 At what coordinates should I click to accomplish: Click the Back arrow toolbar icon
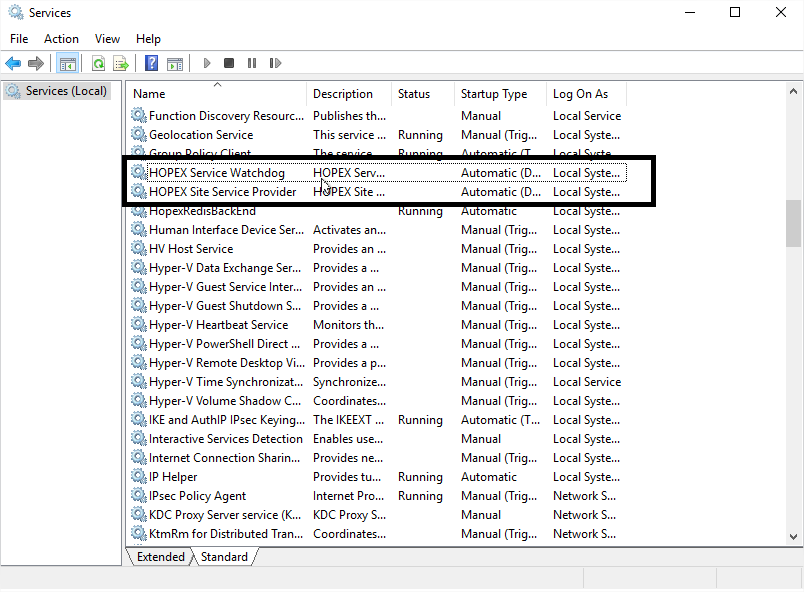tap(13, 63)
